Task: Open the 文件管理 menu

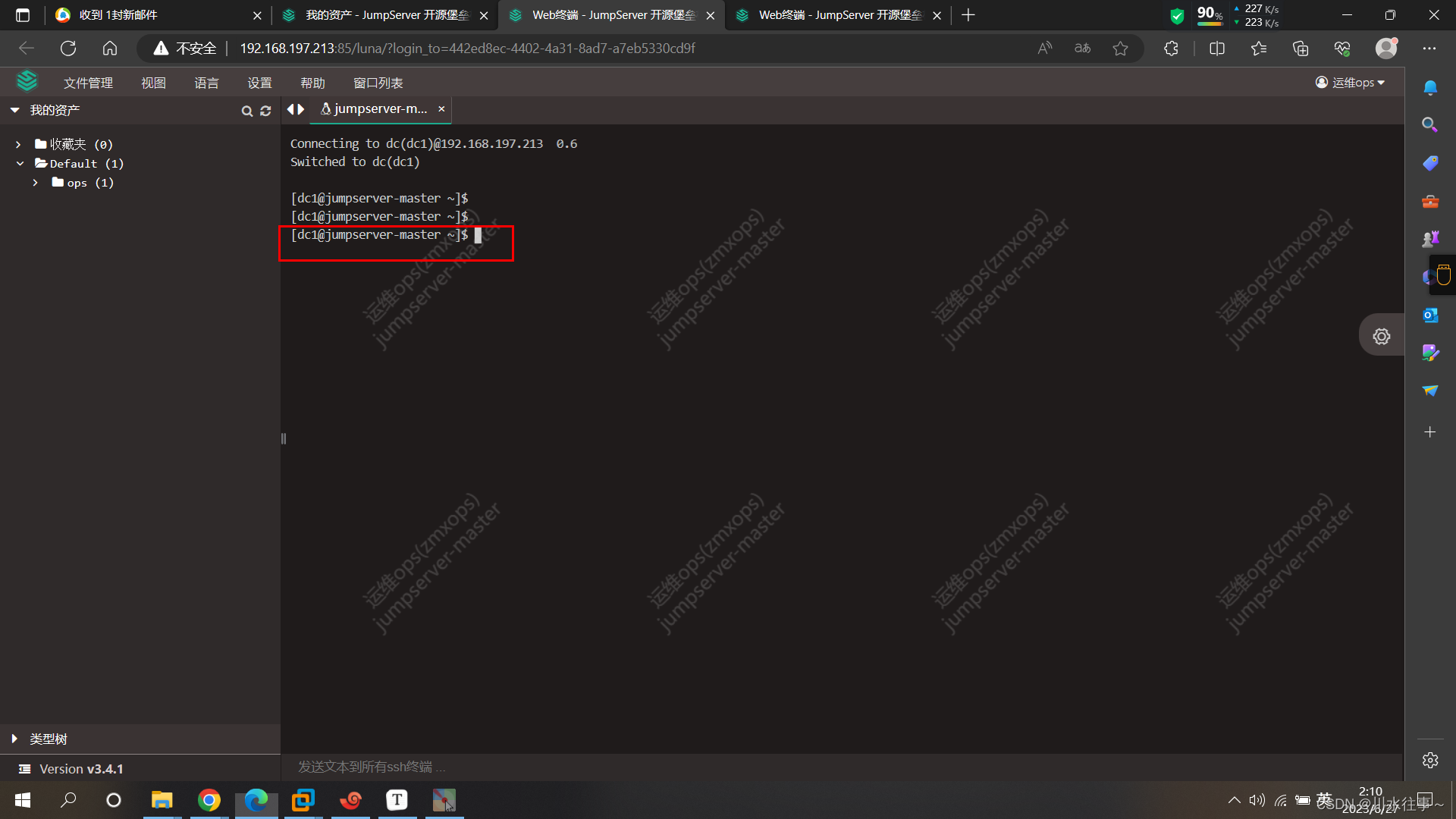Action: pyautogui.click(x=88, y=83)
